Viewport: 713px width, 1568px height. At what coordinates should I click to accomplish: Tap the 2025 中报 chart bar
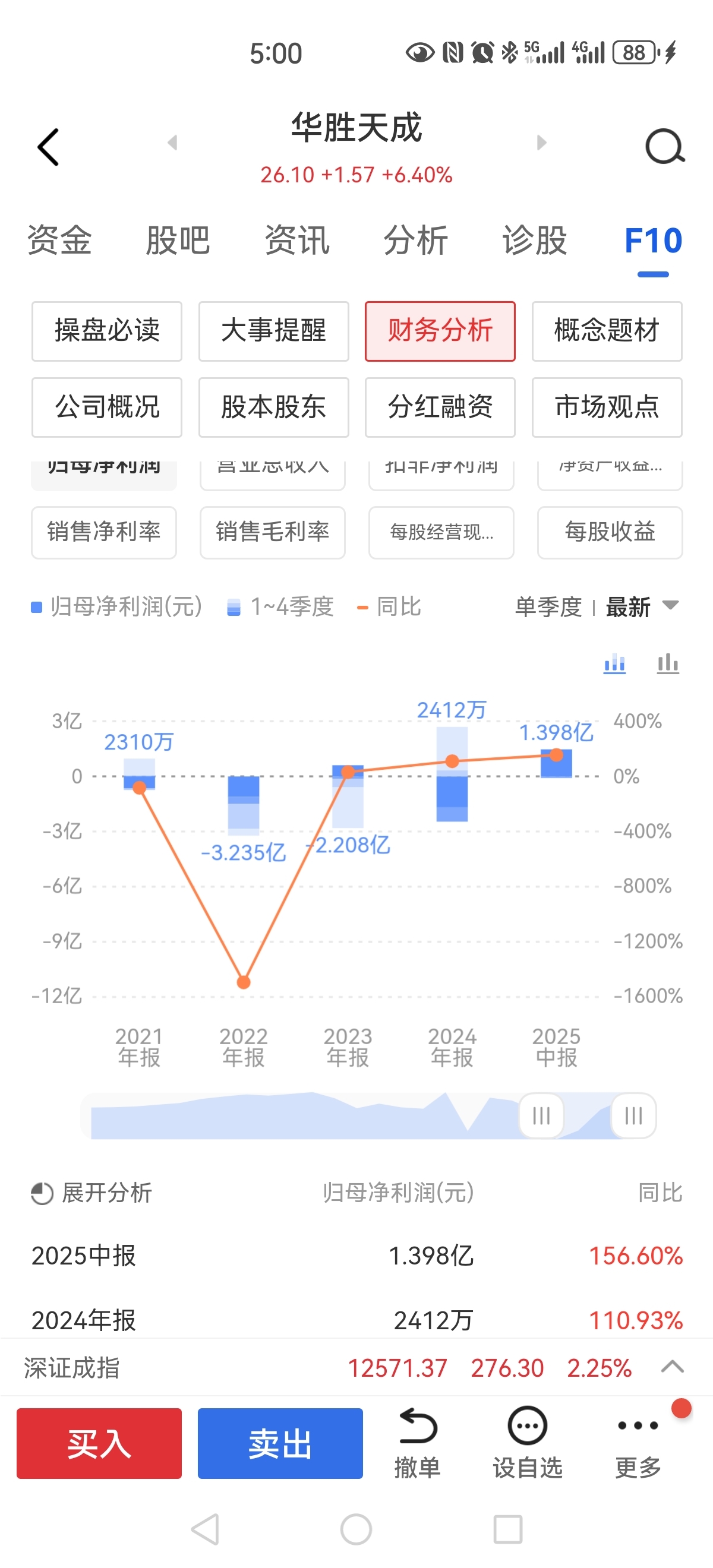(x=556, y=764)
